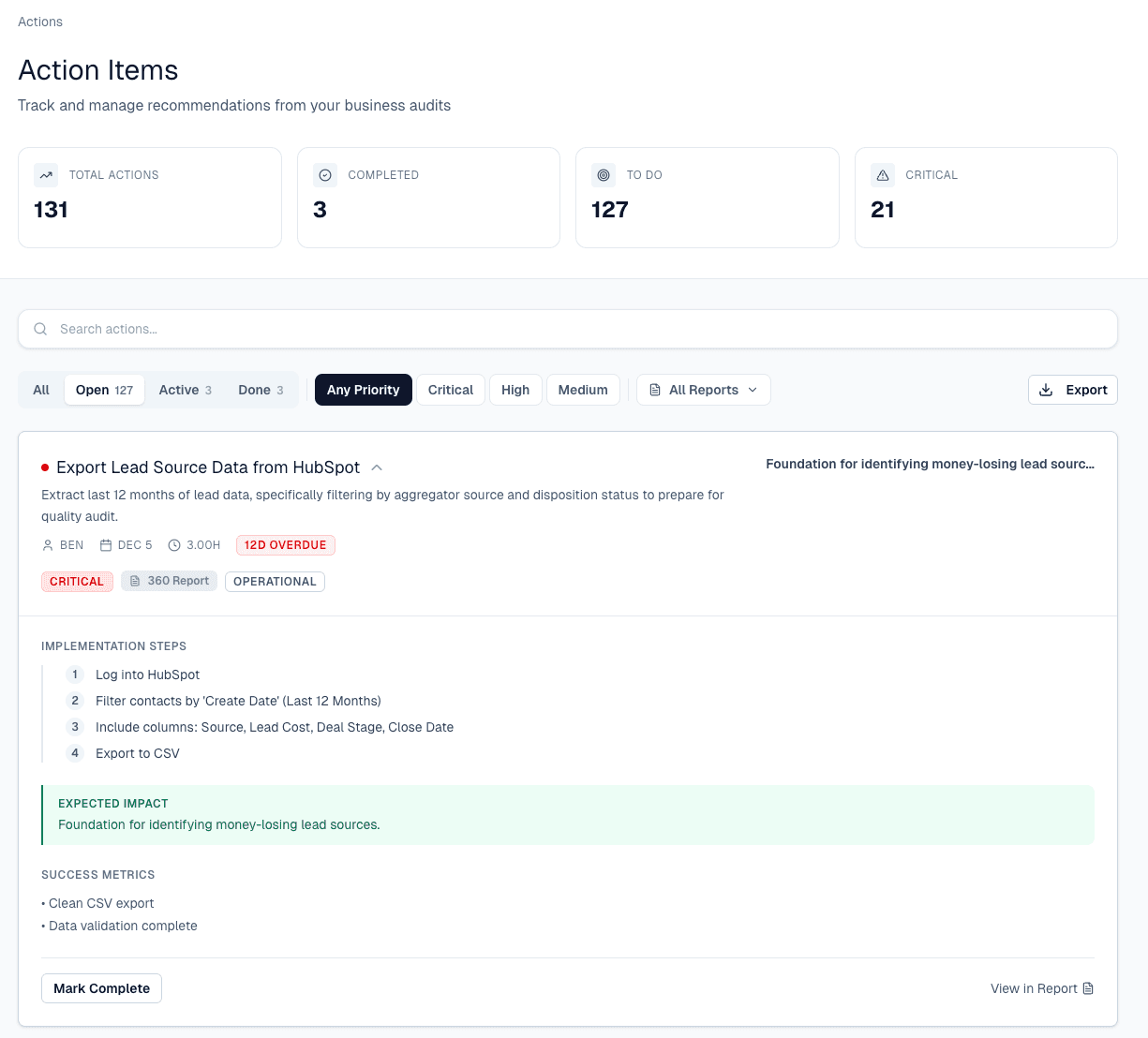Viewport: 1148px width, 1038px height.
Task: Click the report icon beside View in Report
Action: click(1087, 987)
